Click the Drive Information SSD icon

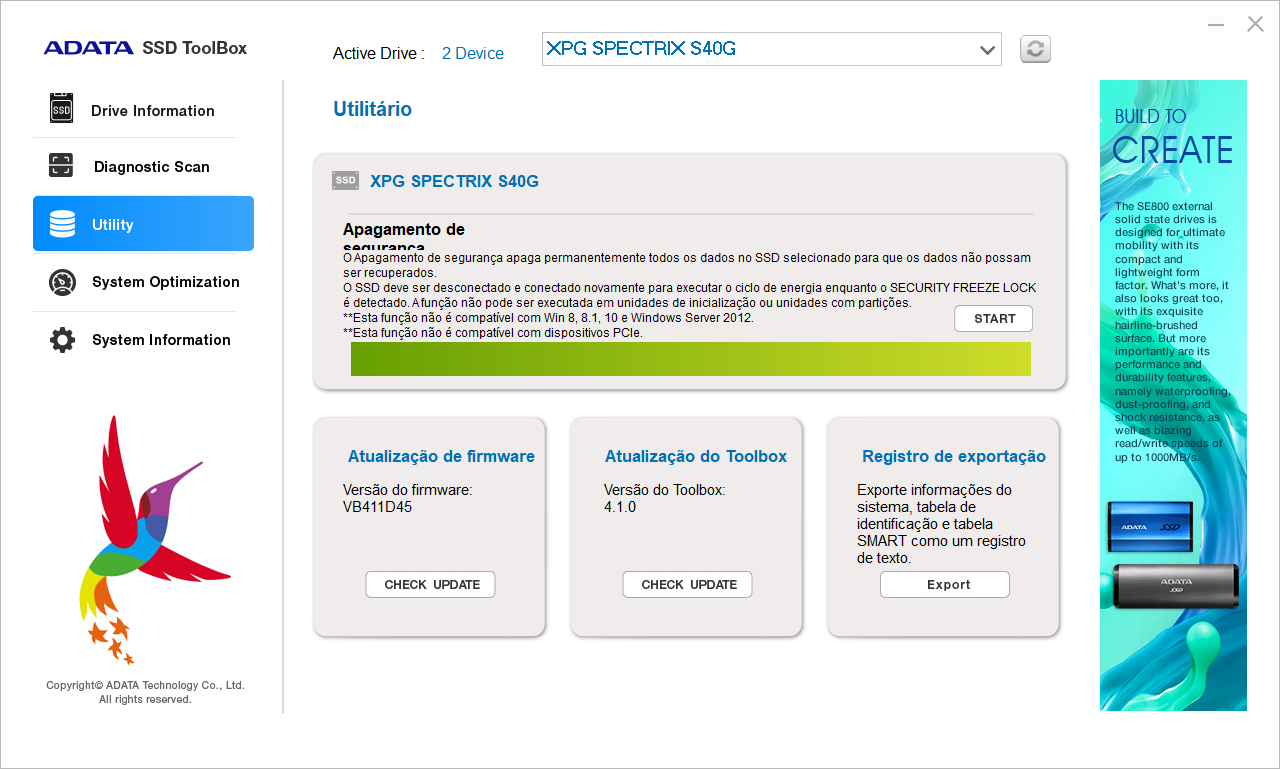point(62,108)
